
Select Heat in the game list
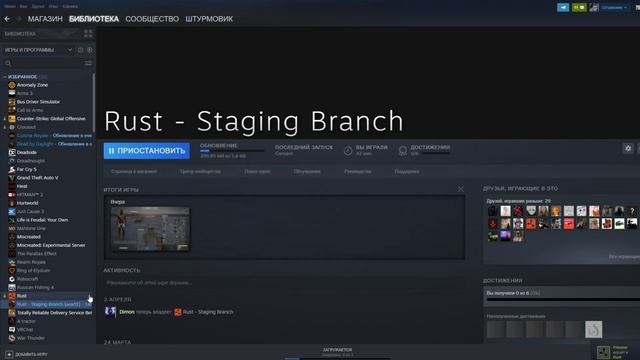coord(22,186)
